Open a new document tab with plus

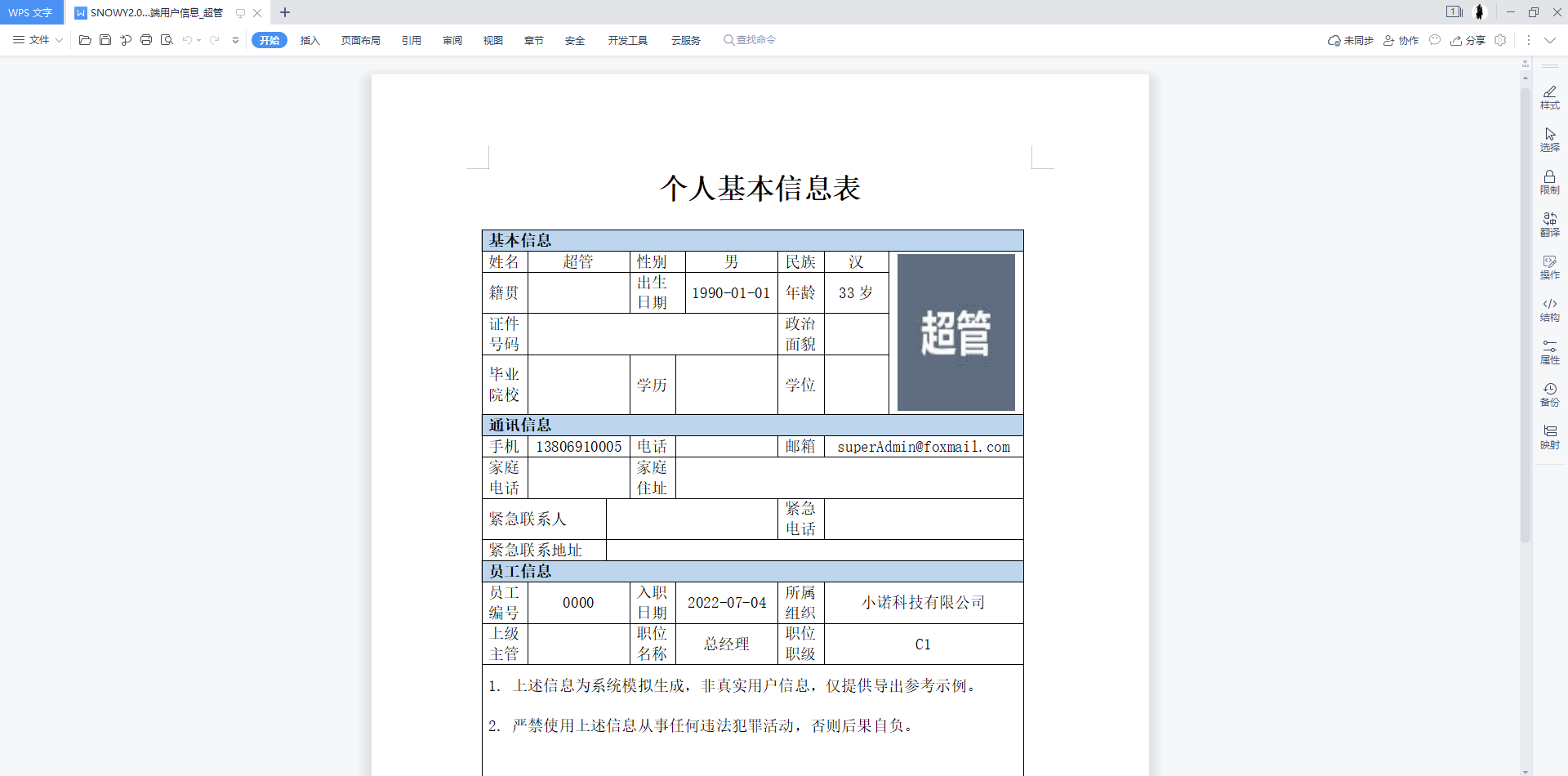pos(285,12)
